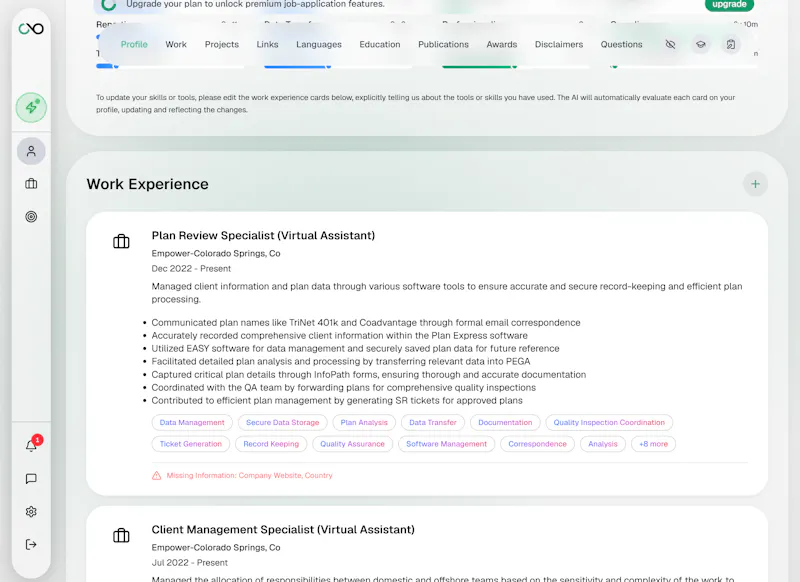Click the graduation cap icon in tab bar
Screen dimensions: 800x582
click(701, 44)
